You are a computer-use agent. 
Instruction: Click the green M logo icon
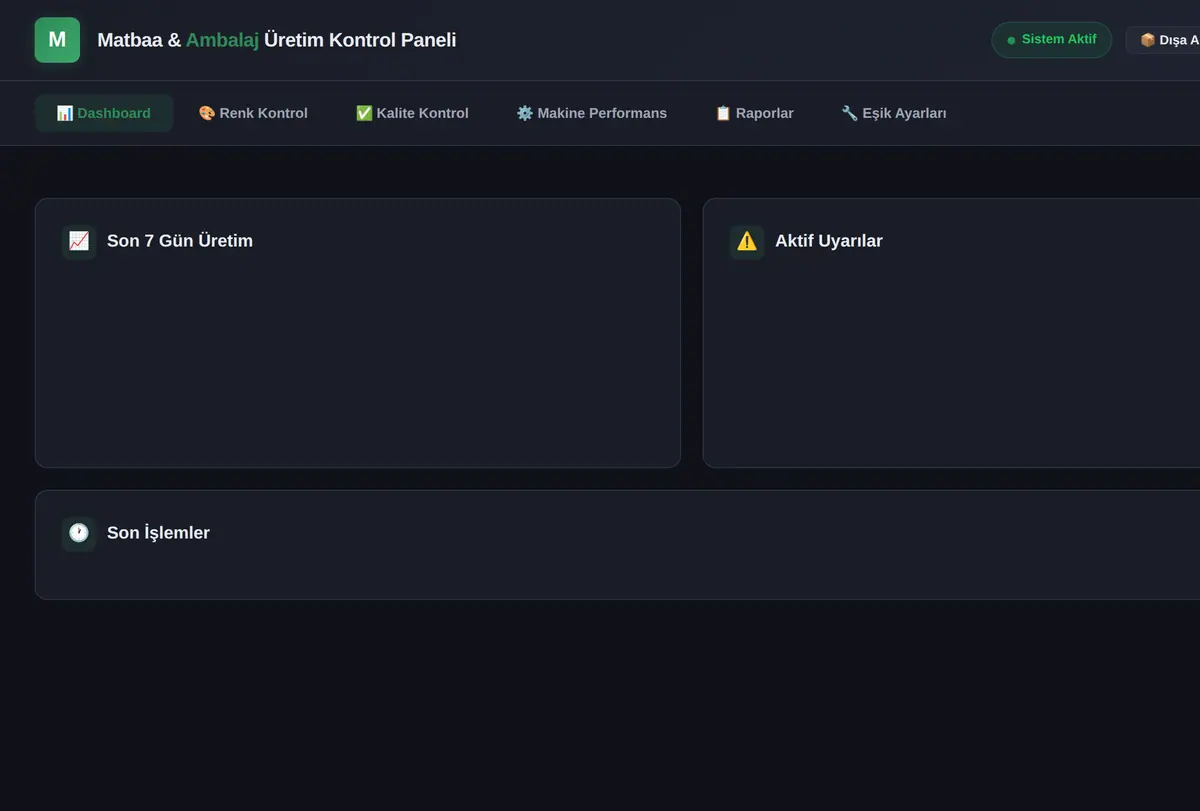click(57, 40)
